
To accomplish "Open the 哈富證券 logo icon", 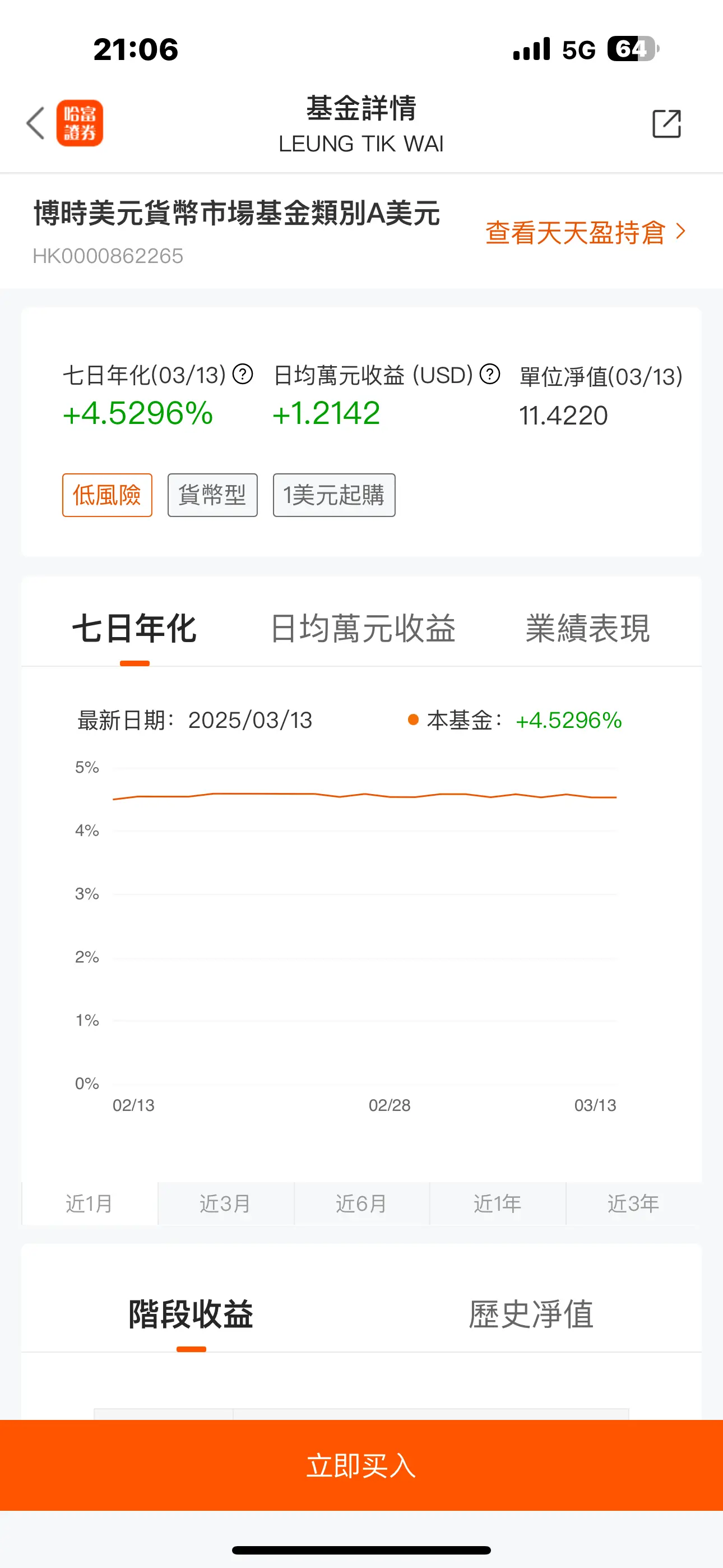I will click(80, 123).
